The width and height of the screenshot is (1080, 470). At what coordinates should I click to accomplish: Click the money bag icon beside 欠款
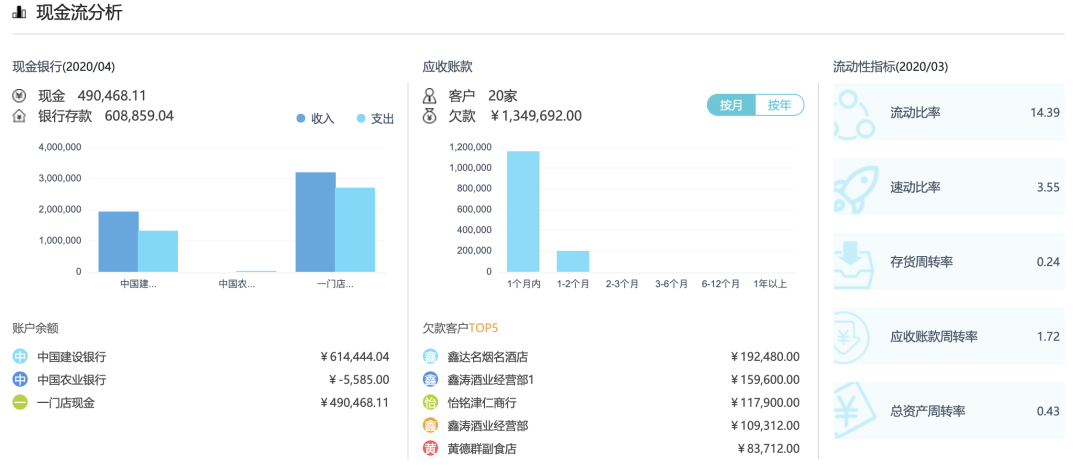tap(430, 116)
